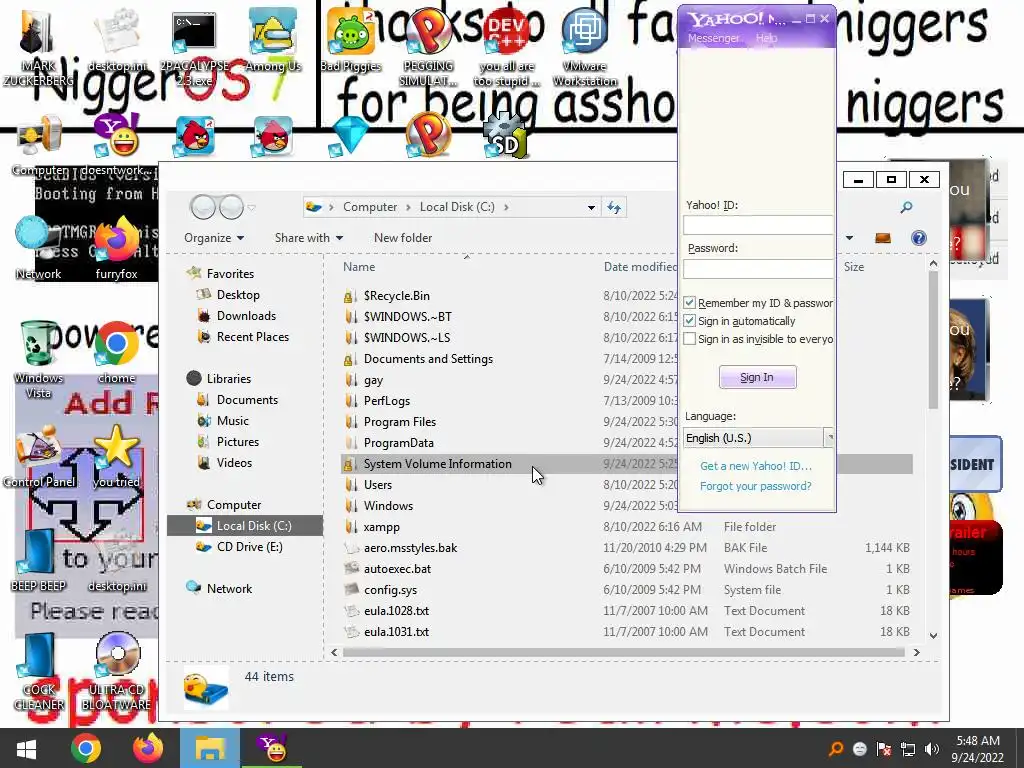This screenshot has width=1024, height=768.
Task: Open the 'you tried' star icon
Action: pos(117,456)
